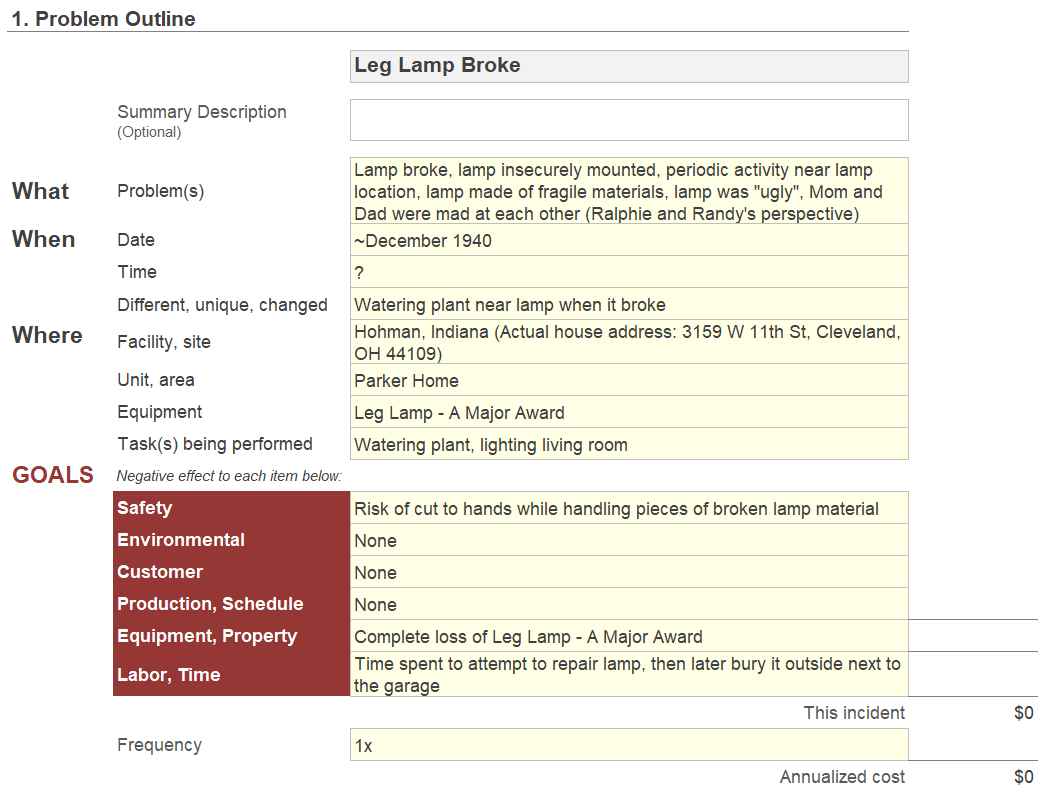This screenshot has width=1054, height=801.
Task: Click the Customer goal field showing None
Action: (x=629, y=572)
